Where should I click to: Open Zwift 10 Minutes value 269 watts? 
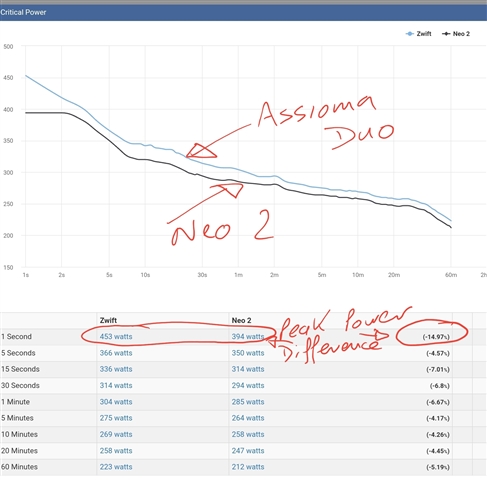pos(116,434)
